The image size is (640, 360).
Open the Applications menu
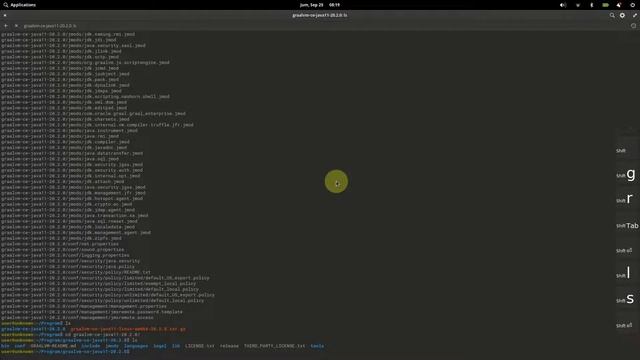coord(20,5)
